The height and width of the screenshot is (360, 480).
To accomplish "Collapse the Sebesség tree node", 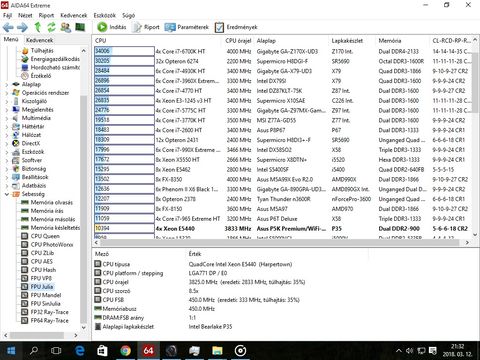I will pos(7,194).
